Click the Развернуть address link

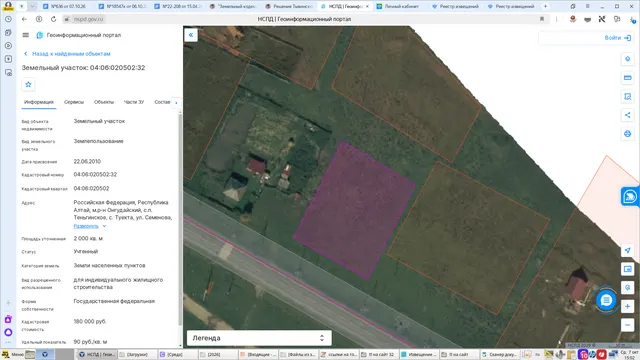(x=86, y=226)
